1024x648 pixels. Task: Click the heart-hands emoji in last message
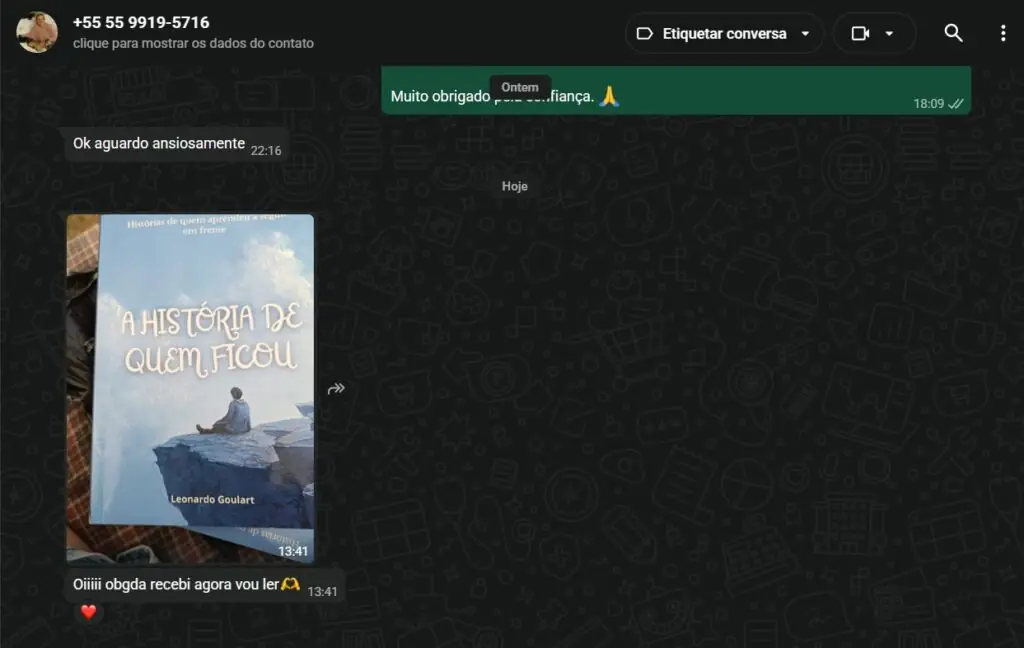(x=291, y=584)
